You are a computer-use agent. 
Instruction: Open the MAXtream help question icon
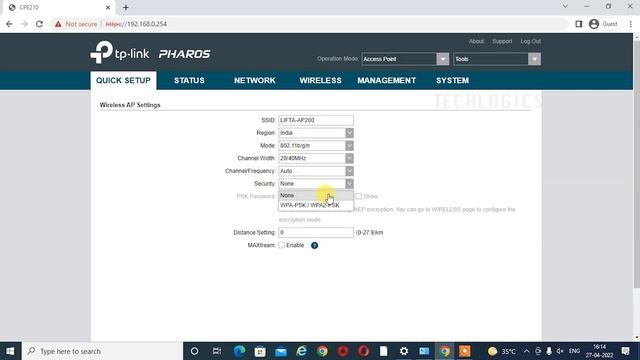point(314,245)
